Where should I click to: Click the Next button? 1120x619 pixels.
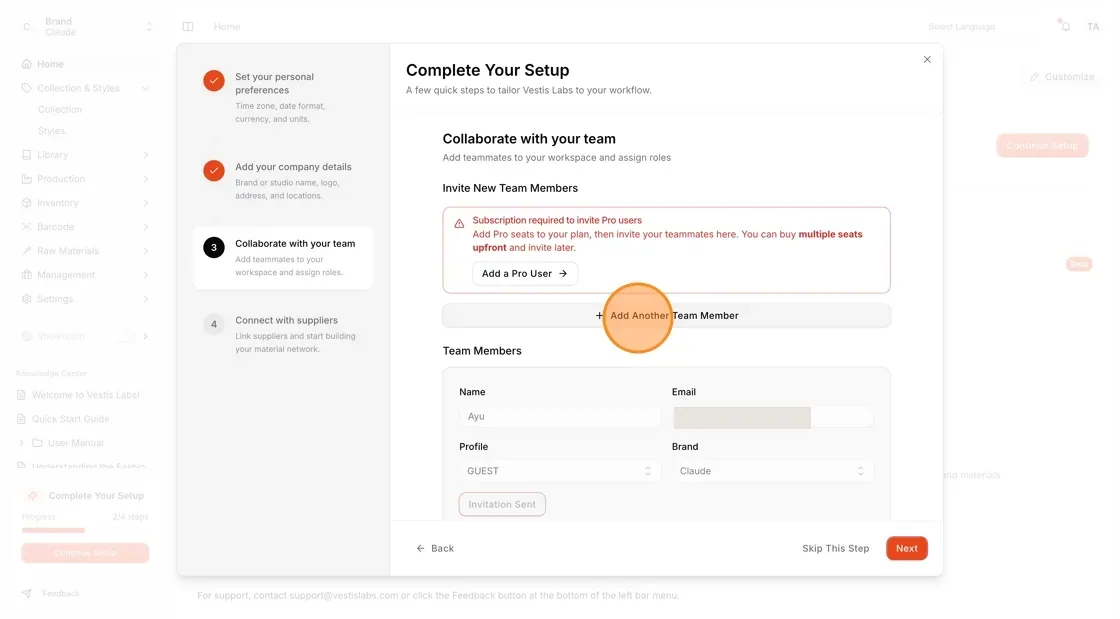click(x=906, y=548)
